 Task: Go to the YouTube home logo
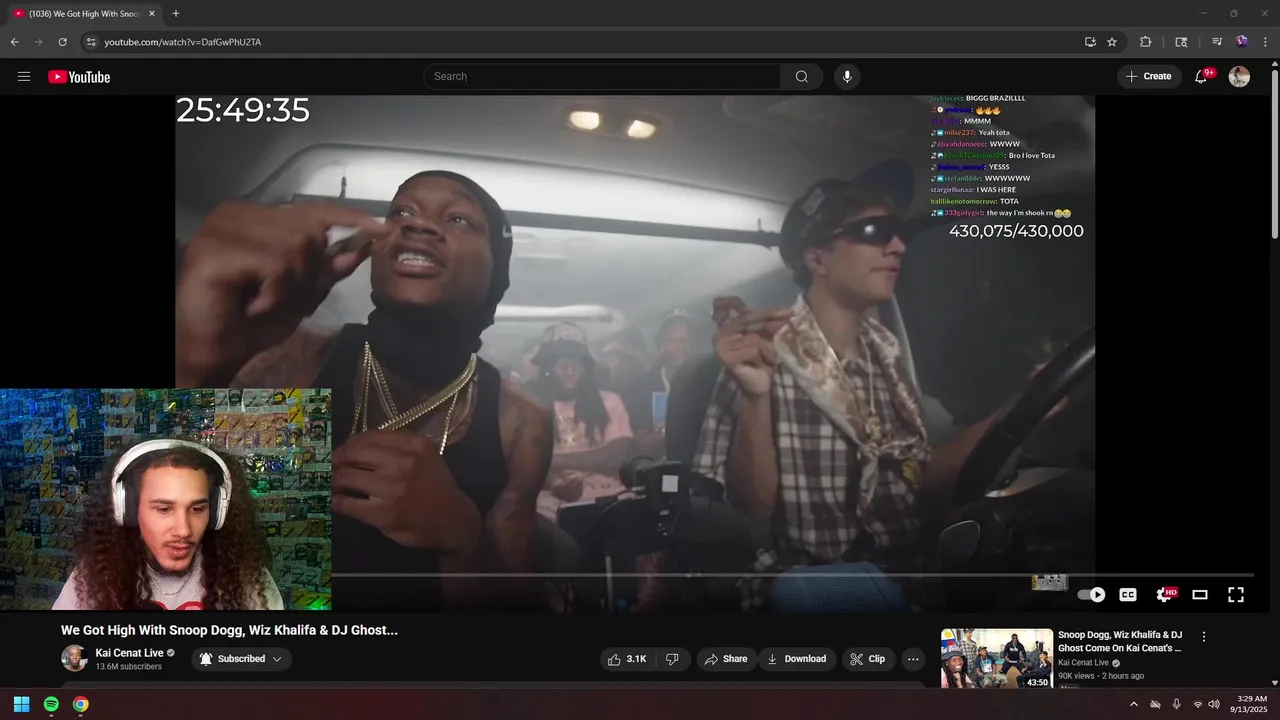coord(79,77)
